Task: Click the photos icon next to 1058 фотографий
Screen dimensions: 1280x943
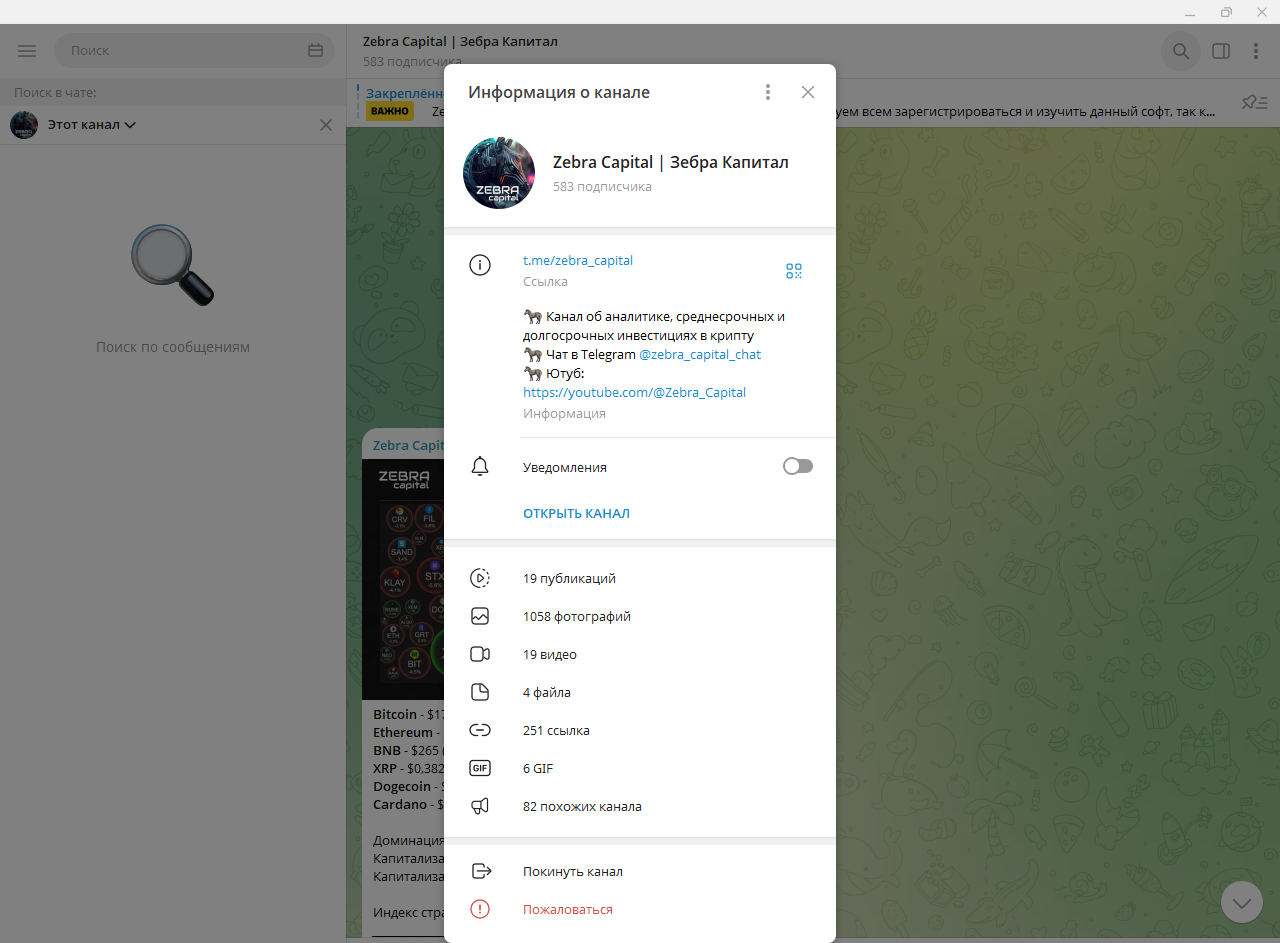Action: [480, 616]
